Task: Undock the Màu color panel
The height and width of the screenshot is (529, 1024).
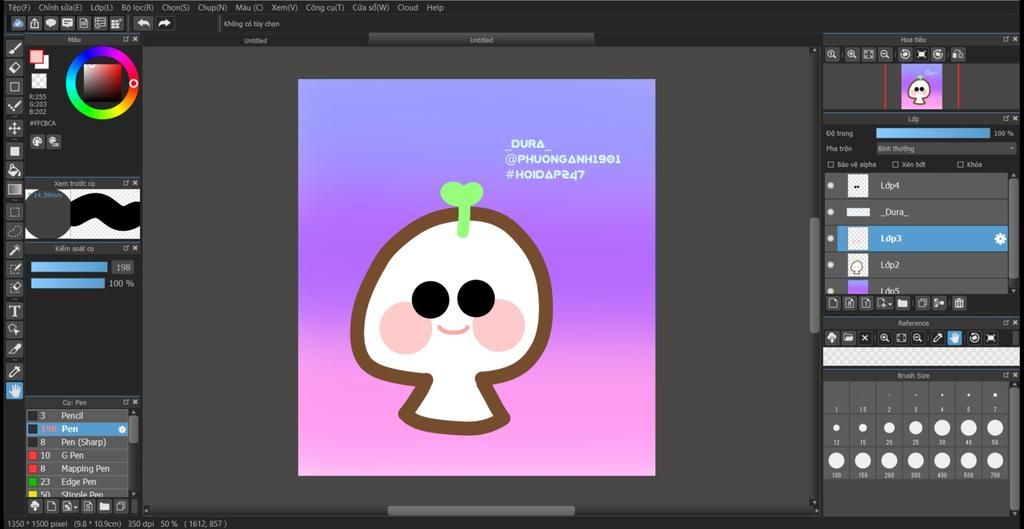Action: (x=126, y=39)
